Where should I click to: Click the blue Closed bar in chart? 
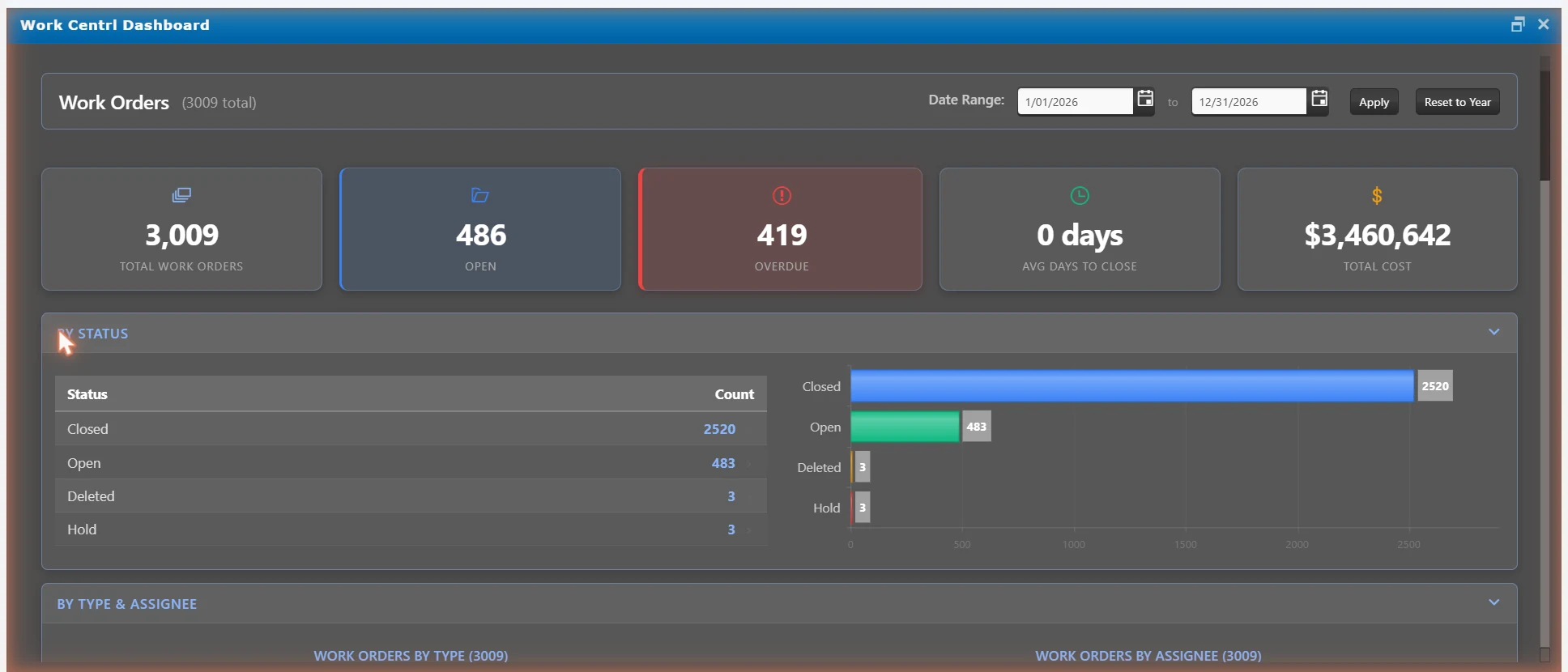coord(1132,386)
